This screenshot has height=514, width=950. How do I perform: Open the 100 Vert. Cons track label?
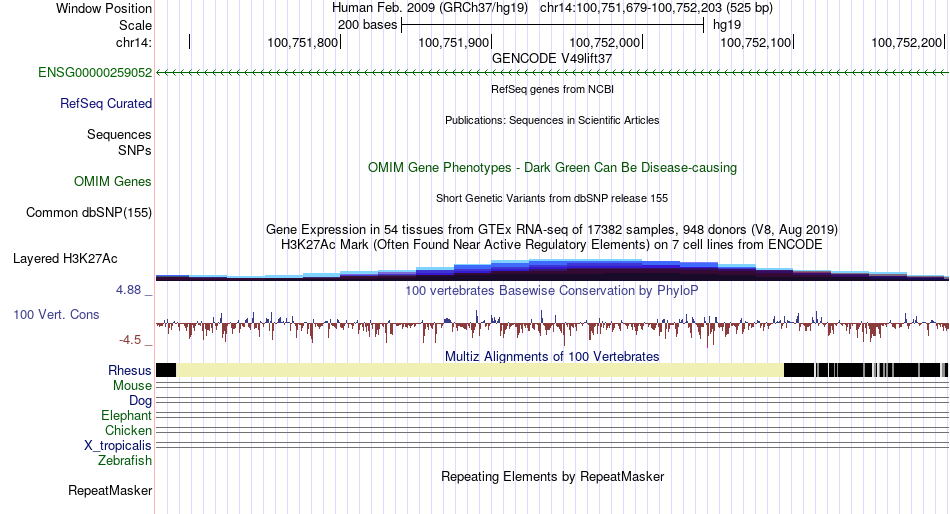56,315
